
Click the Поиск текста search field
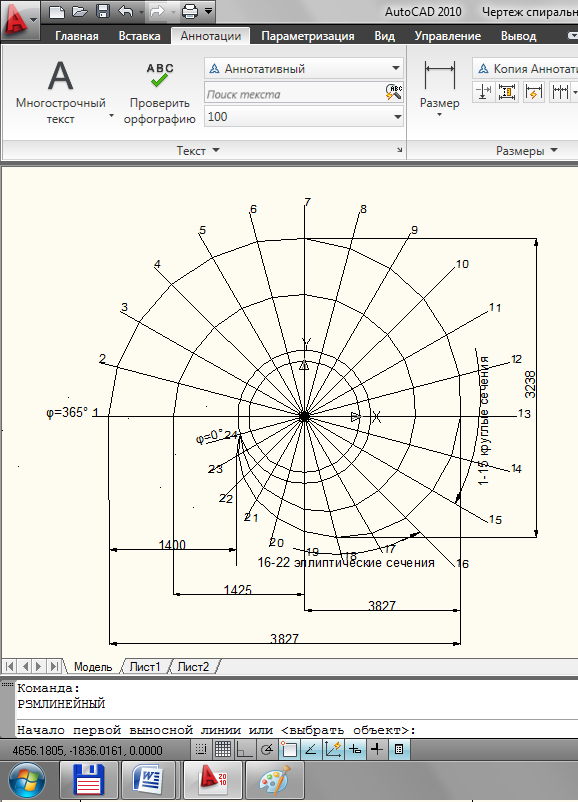tap(294, 94)
